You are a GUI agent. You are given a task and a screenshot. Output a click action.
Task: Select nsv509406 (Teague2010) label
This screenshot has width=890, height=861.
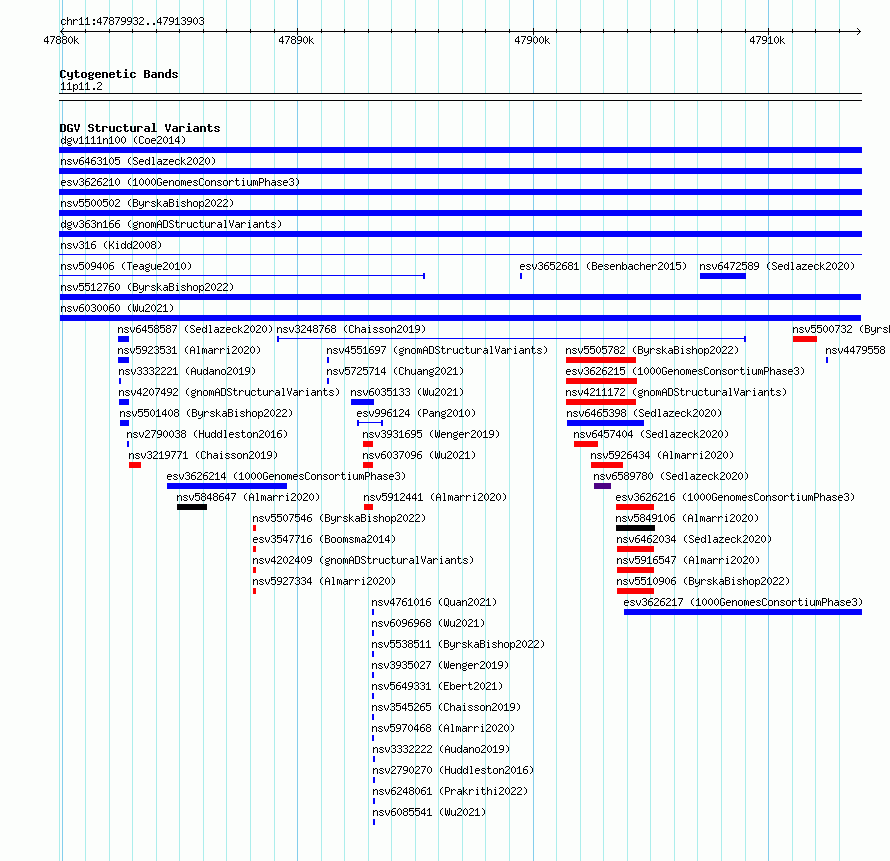[126, 266]
